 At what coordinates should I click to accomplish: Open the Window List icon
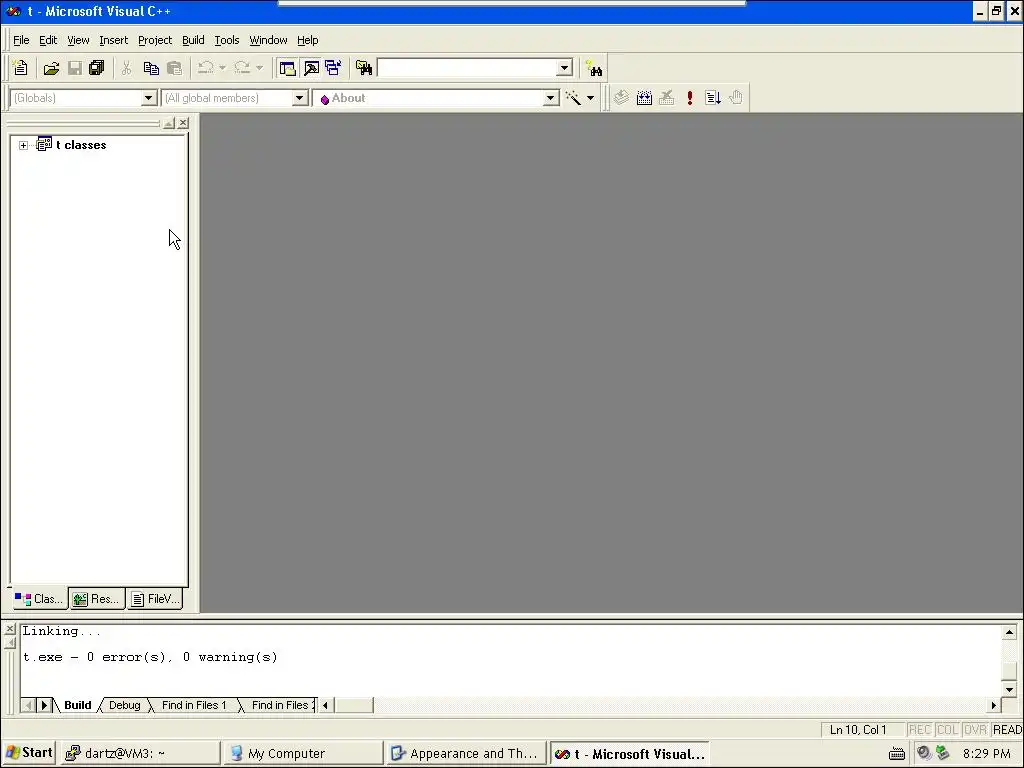(334, 68)
